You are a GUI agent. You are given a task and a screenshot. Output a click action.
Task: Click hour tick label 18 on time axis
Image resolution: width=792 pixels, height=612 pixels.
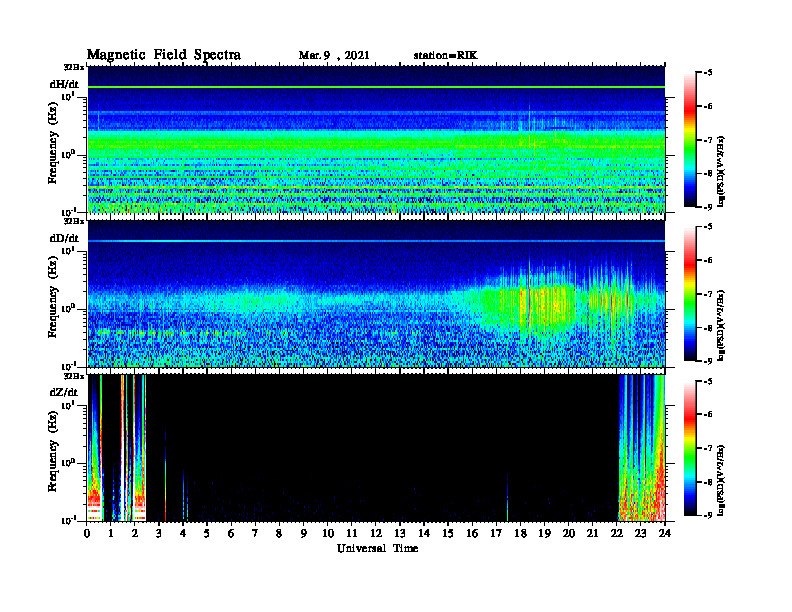(x=520, y=533)
